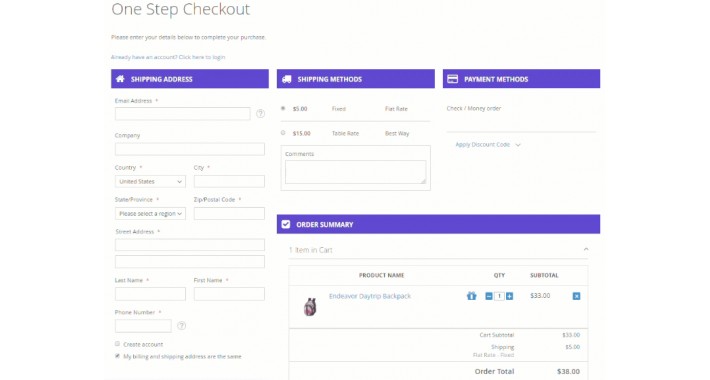
Task: Click the Email Address input field
Action: pos(182,114)
